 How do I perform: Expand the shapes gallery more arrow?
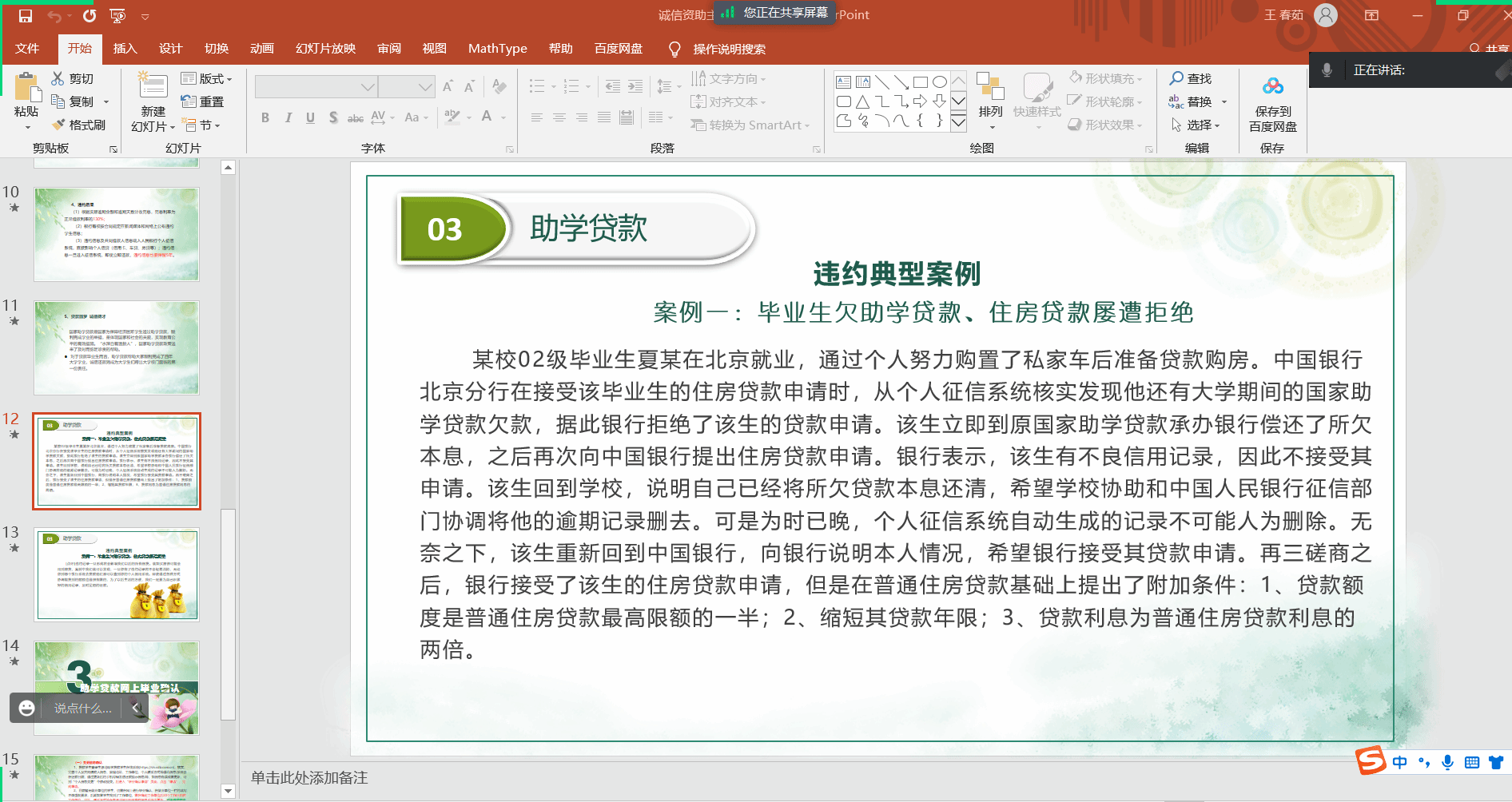click(x=959, y=121)
